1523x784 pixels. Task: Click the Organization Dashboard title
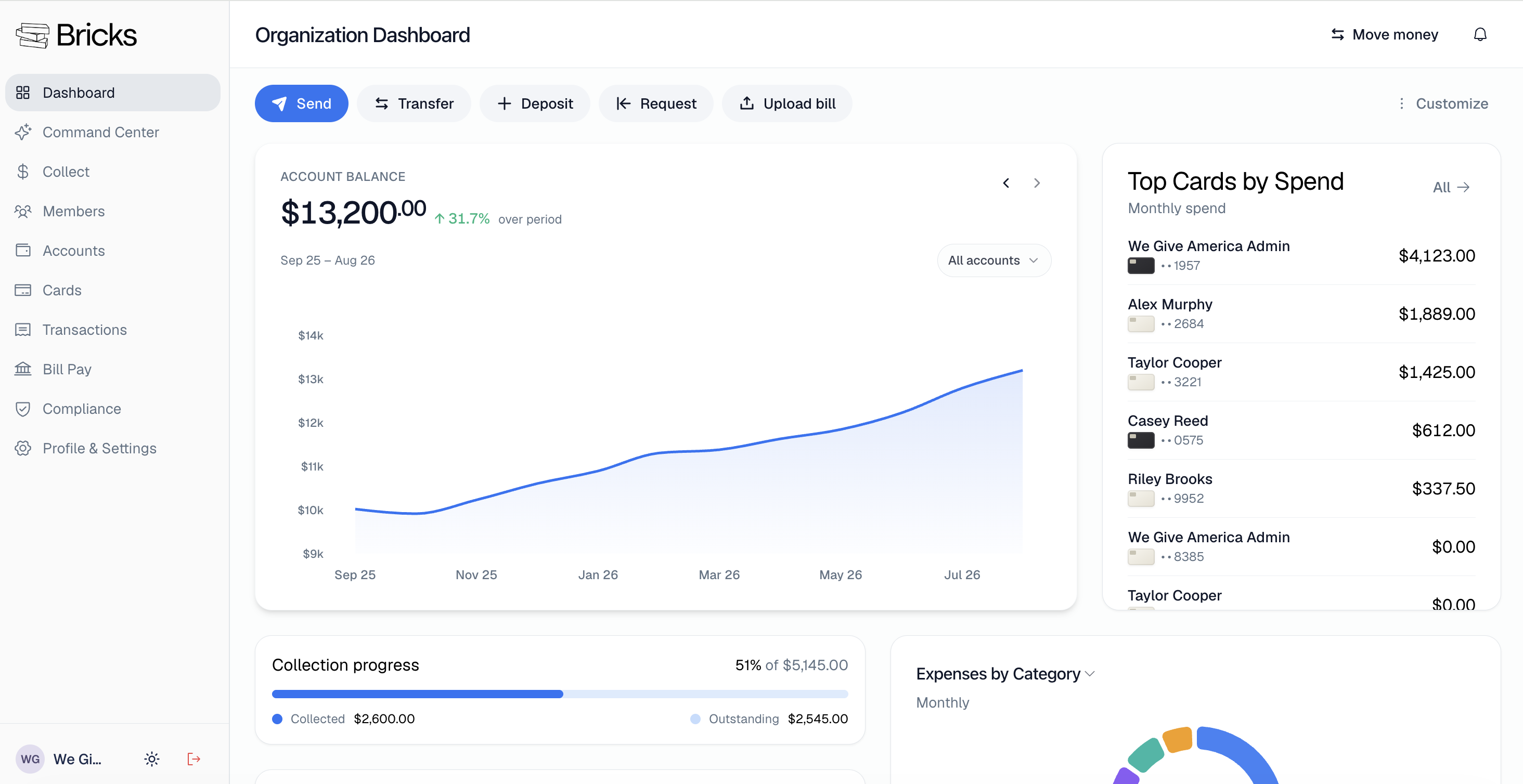pos(363,35)
